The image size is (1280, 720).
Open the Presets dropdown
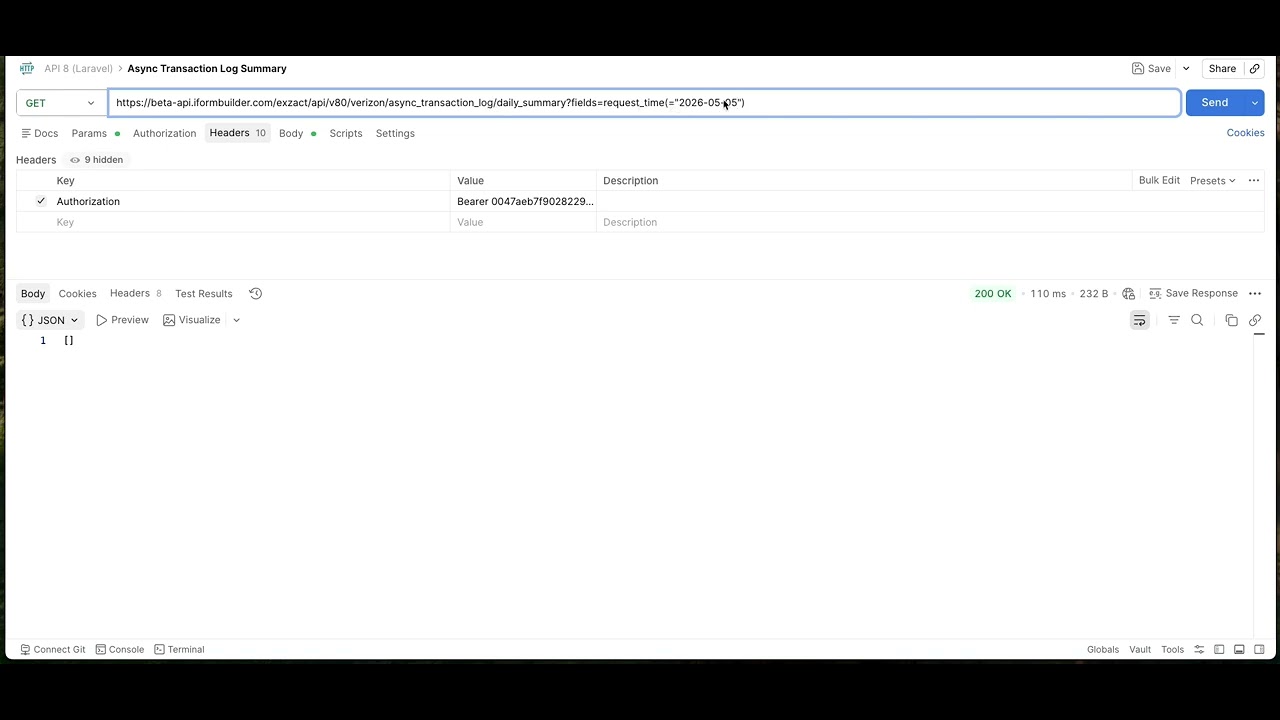1213,181
